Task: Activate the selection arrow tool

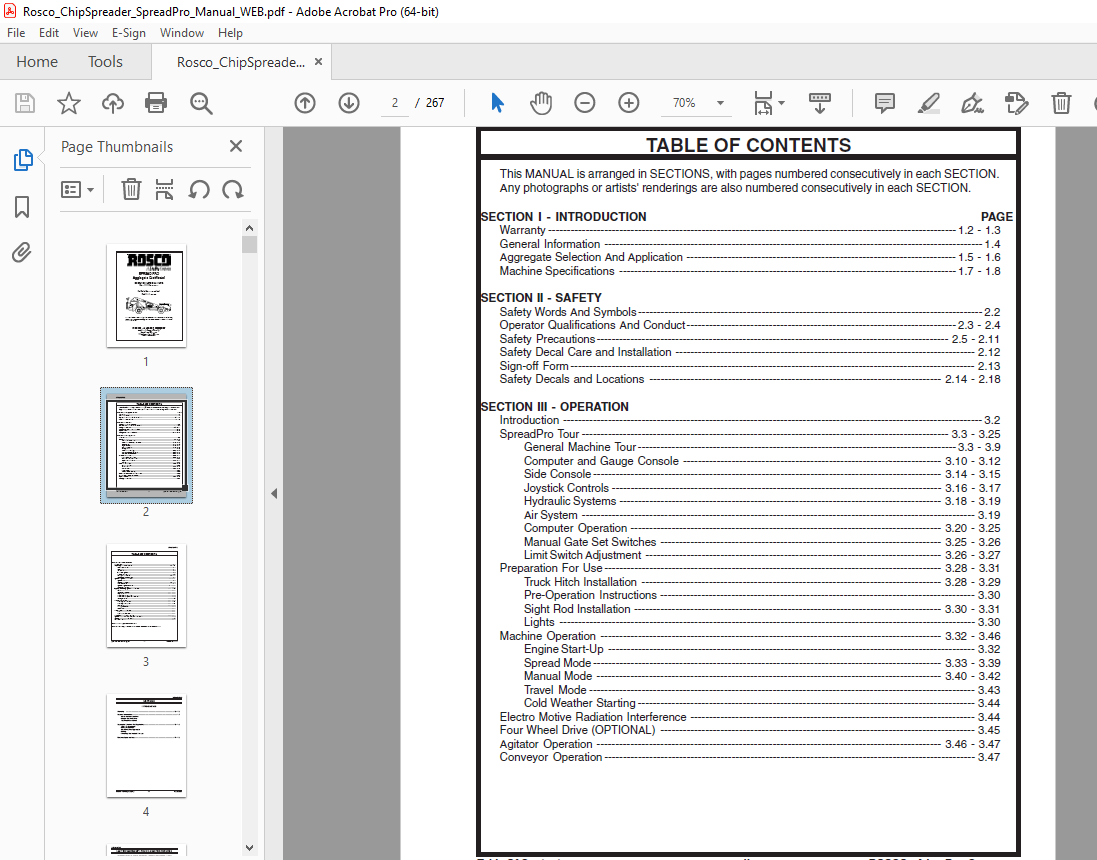Action: click(x=497, y=103)
